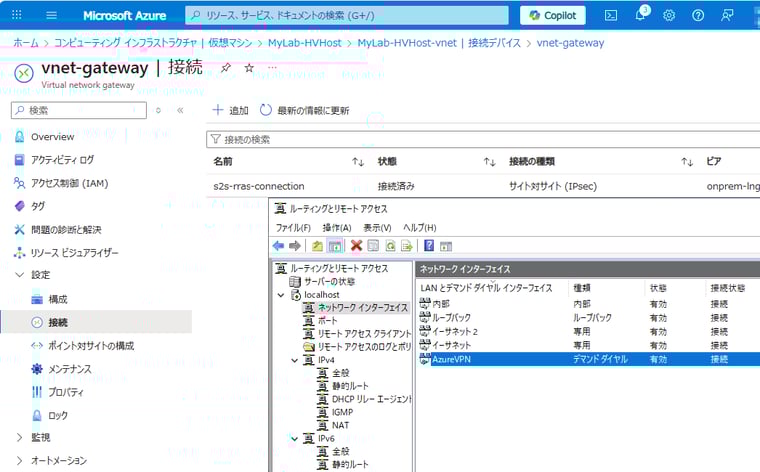Image resolution: width=760 pixels, height=472 pixels.
Task: Collapse the sidebar with double chevron
Action: pyautogui.click(x=180, y=110)
